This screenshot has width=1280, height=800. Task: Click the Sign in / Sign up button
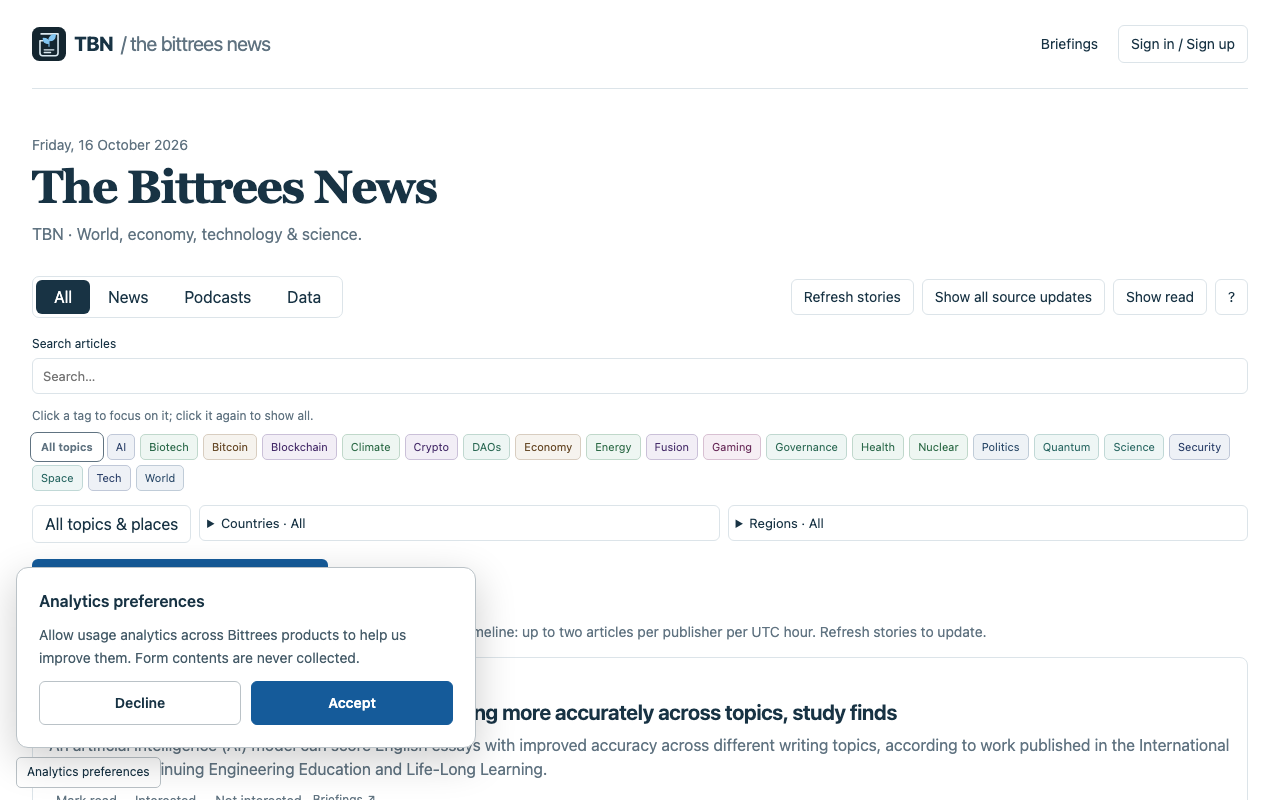point(1183,44)
